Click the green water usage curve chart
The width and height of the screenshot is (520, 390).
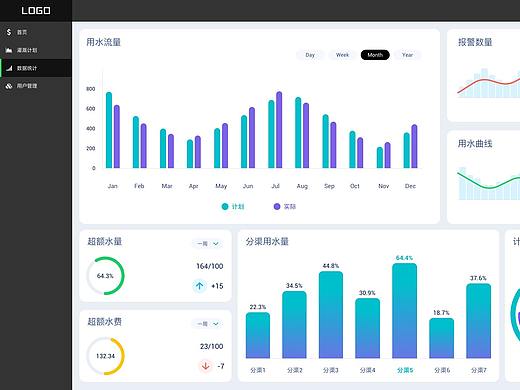point(489,183)
